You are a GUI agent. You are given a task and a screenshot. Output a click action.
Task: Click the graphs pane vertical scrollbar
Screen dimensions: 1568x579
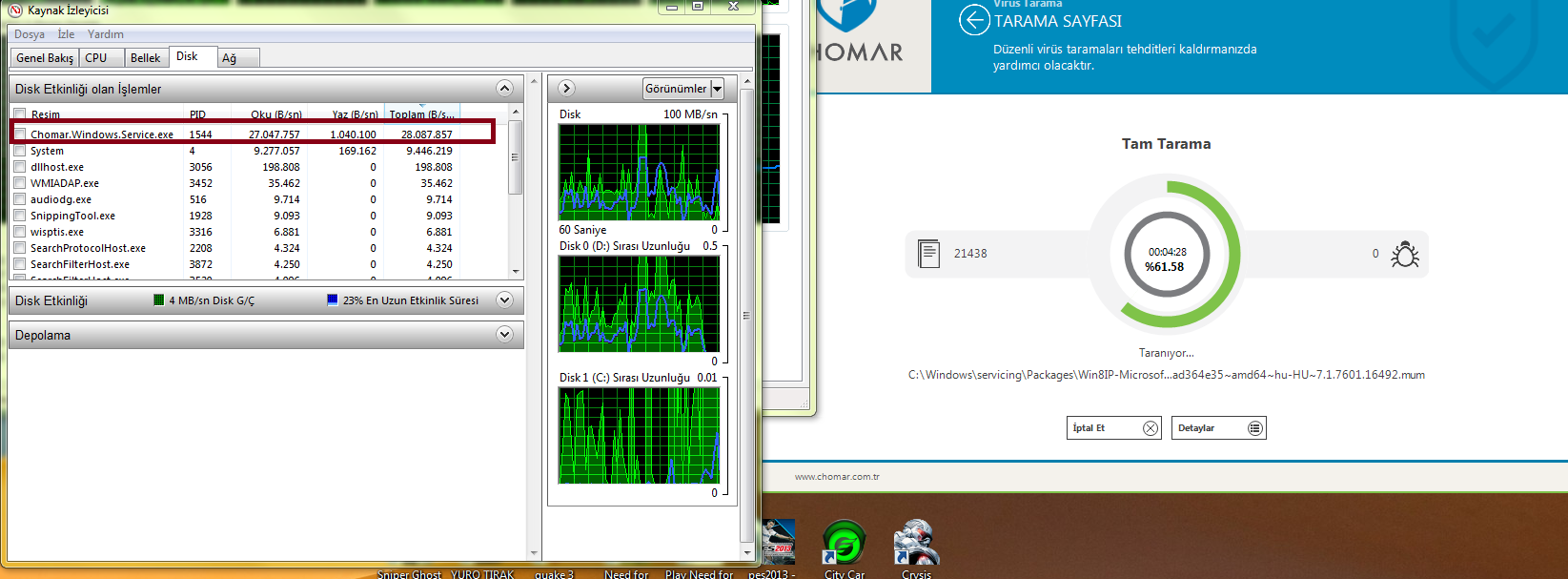[747, 317]
